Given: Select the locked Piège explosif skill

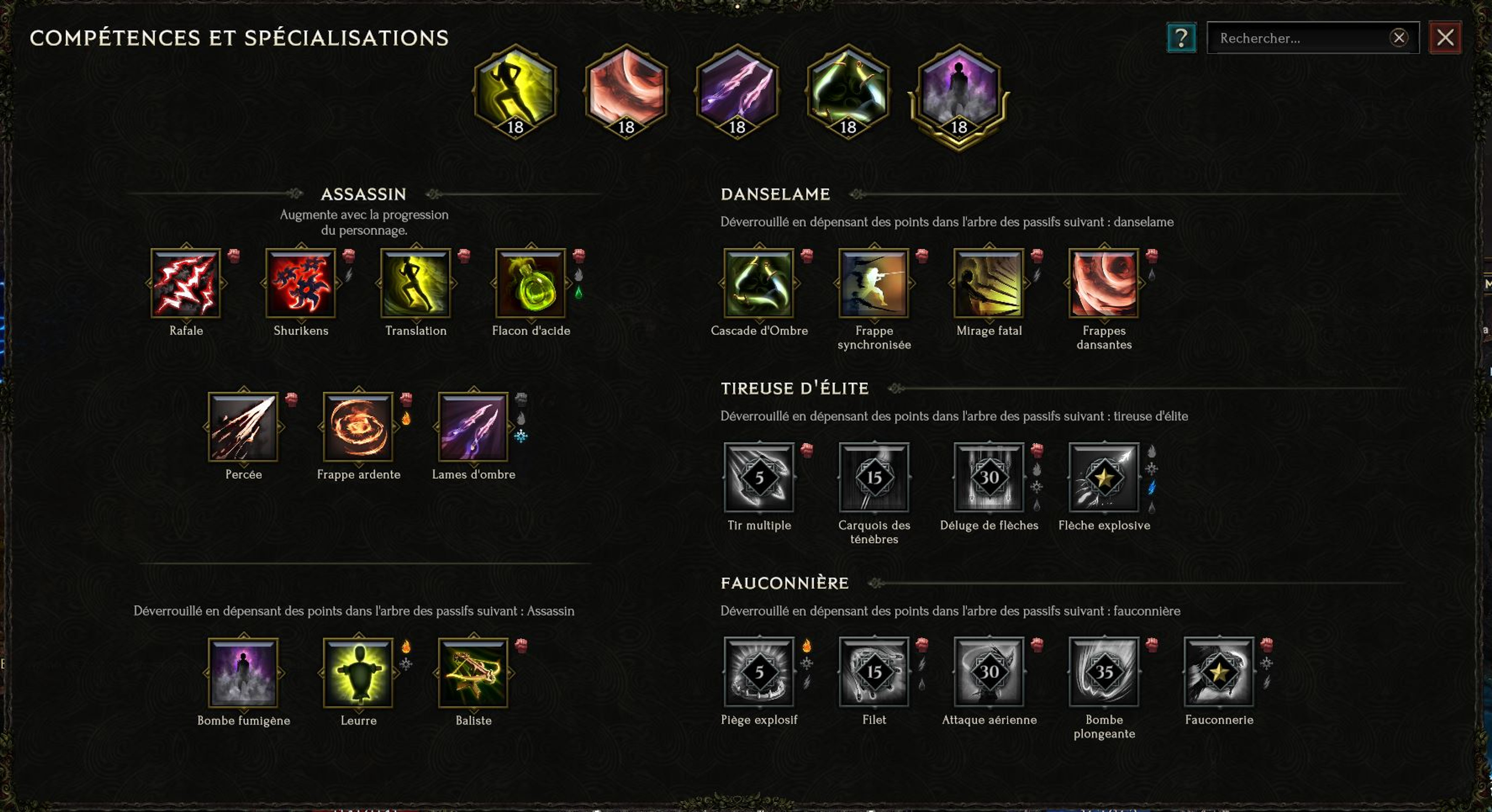Looking at the screenshot, I should tap(759, 672).
